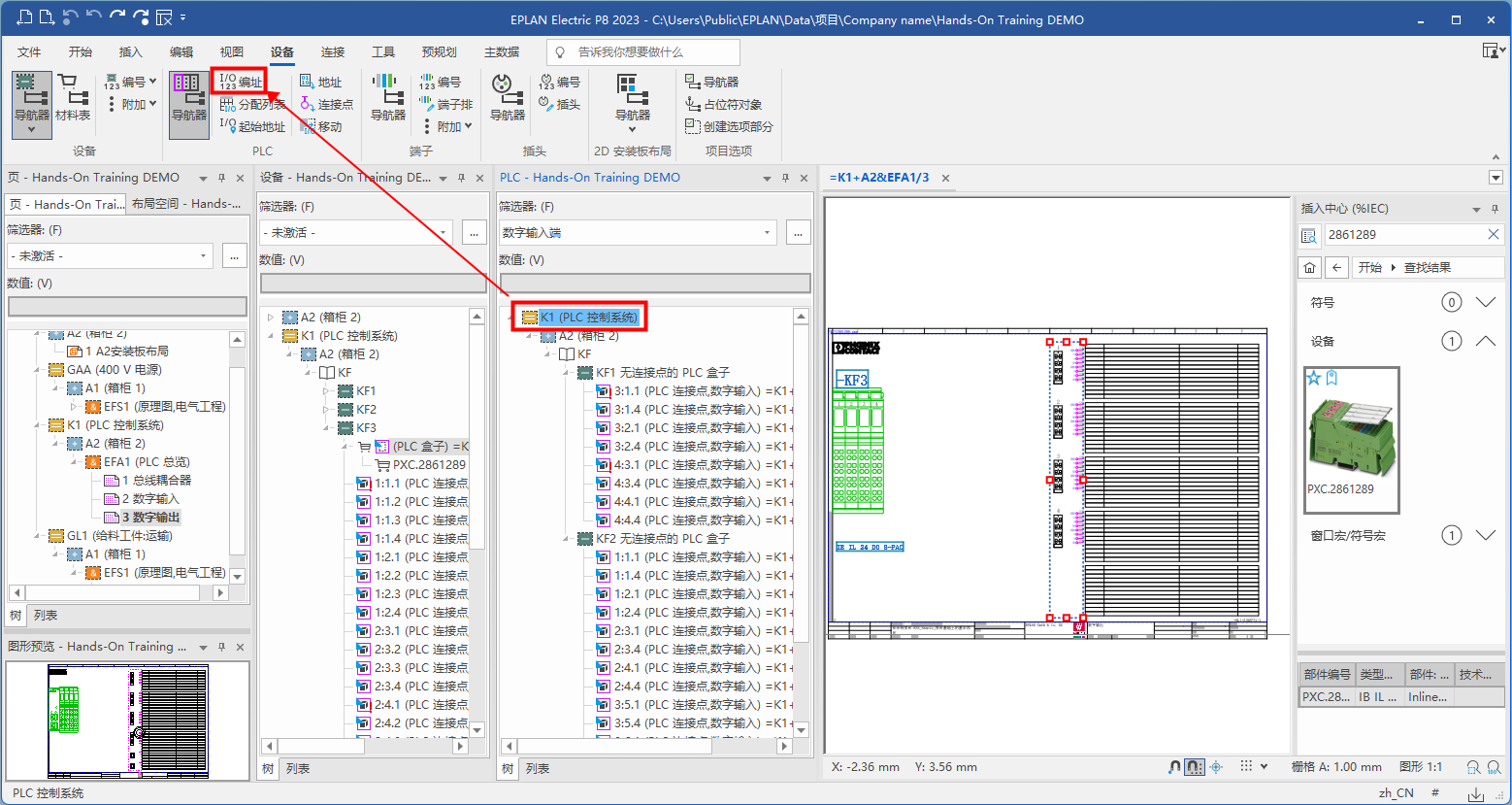Screen dimensions: 1512x805
Task: Click the download icon in the status bar
Action: click(1476, 793)
